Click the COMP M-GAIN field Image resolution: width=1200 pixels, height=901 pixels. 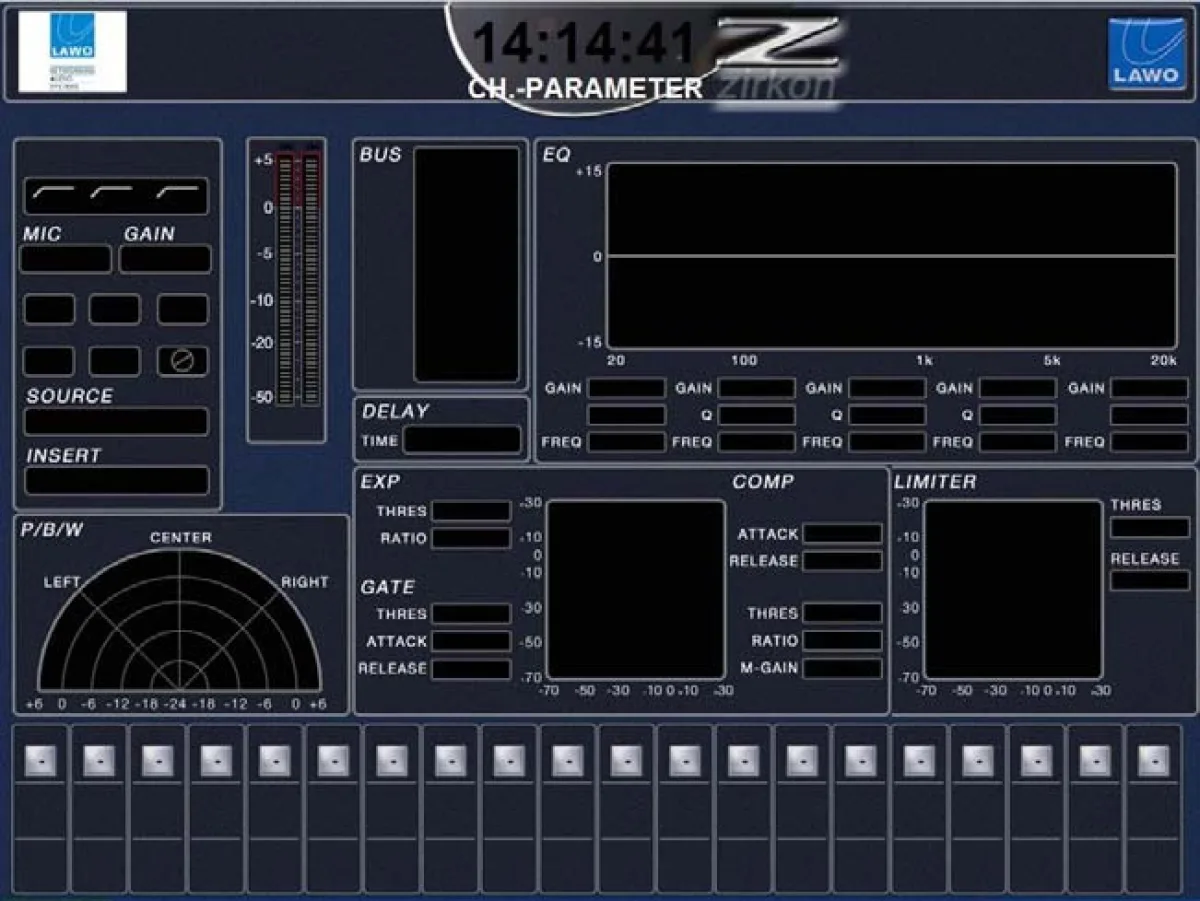tap(842, 668)
